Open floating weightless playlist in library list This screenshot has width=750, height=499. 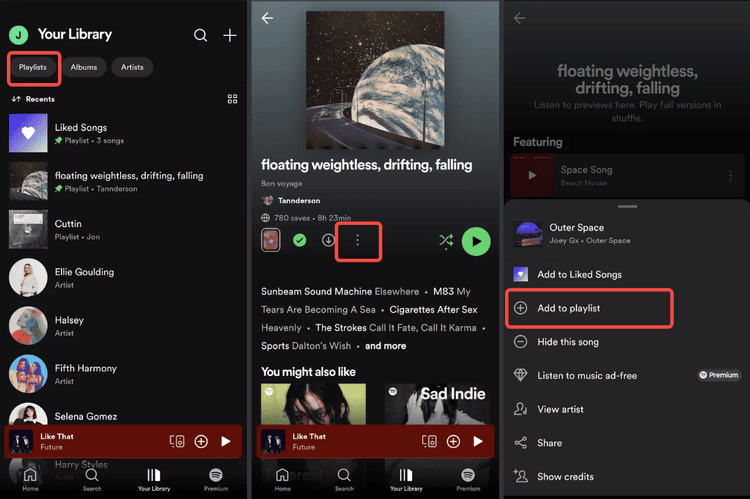124,181
